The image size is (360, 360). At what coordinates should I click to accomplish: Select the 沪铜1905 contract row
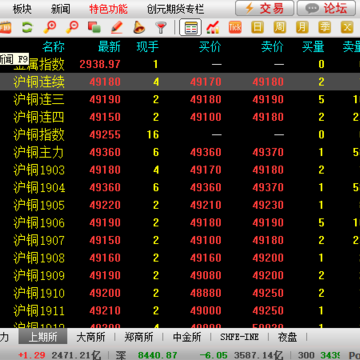pyautogui.click(x=180, y=205)
